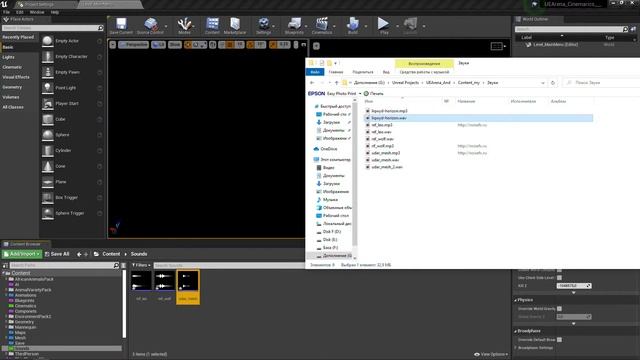Open the Source Control dropdown arrow
640x360 pixels.
click(166, 27)
